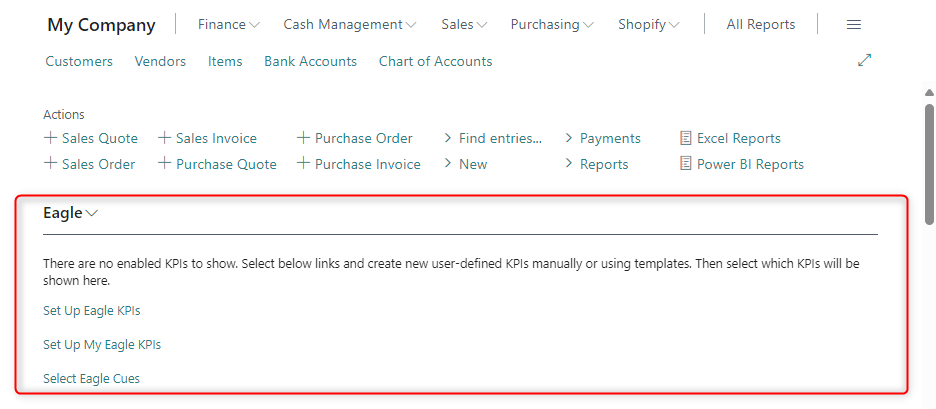Click the hamburger menu icon
This screenshot has width=936, height=409.
coord(853,24)
